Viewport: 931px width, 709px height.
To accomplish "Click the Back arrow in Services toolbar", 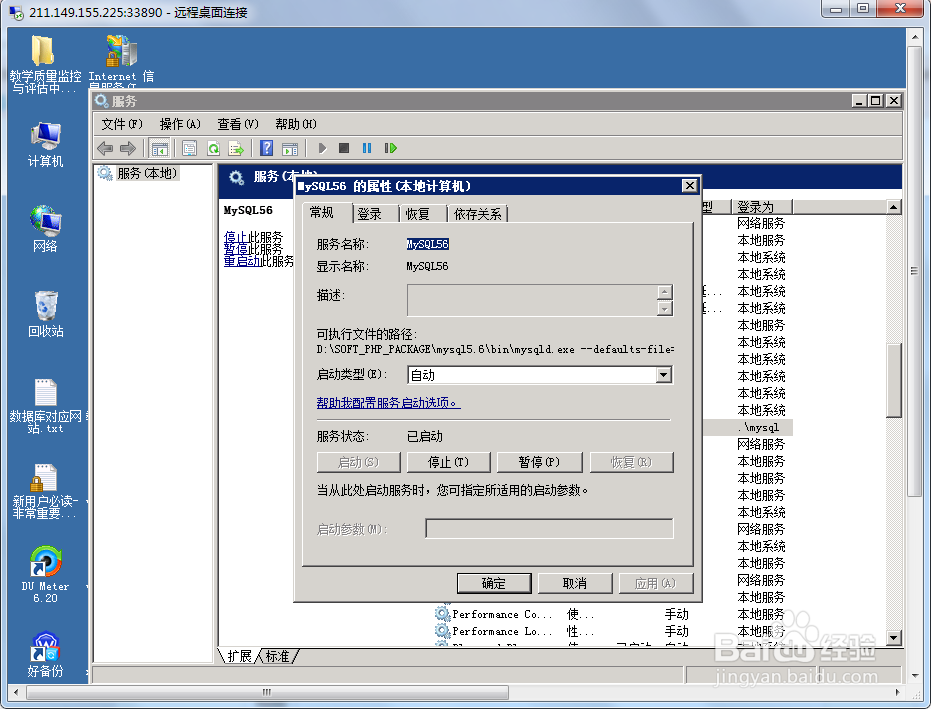I will pos(105,148).
